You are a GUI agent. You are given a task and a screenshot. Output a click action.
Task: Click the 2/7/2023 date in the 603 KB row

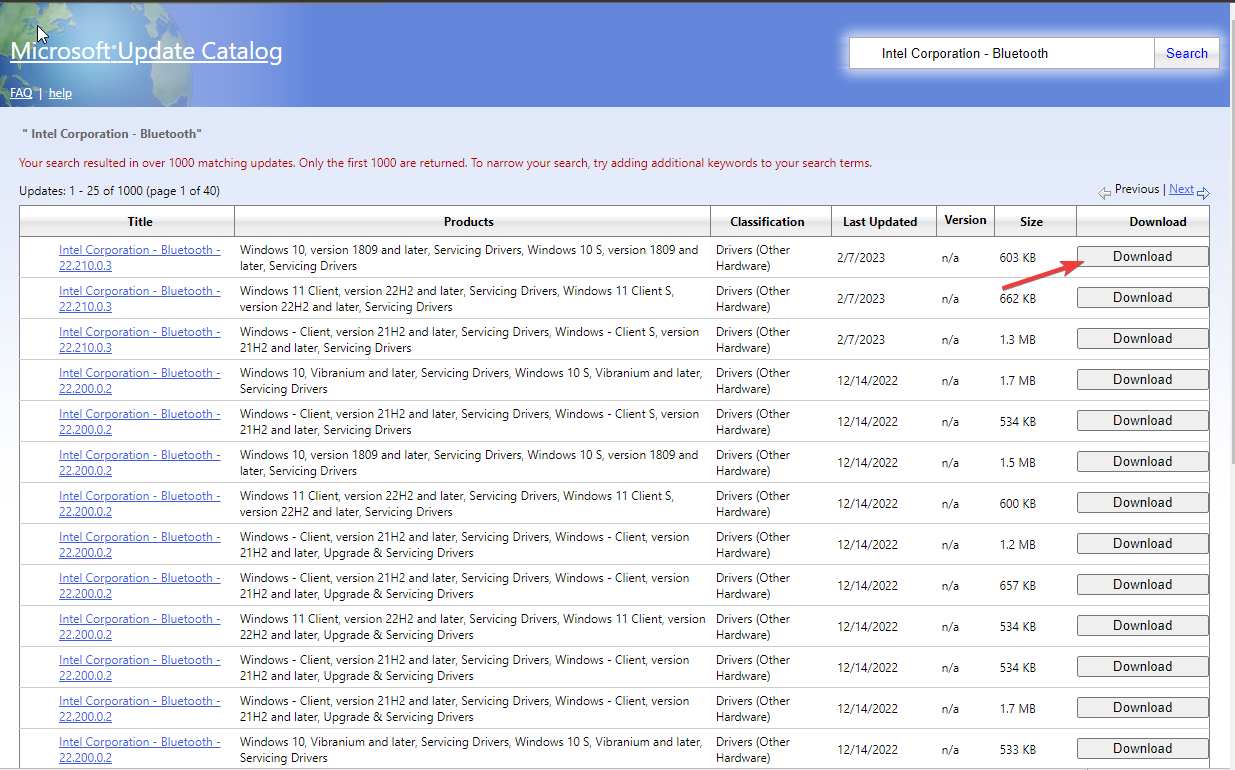pyautogui.click(x=861, y=258)
